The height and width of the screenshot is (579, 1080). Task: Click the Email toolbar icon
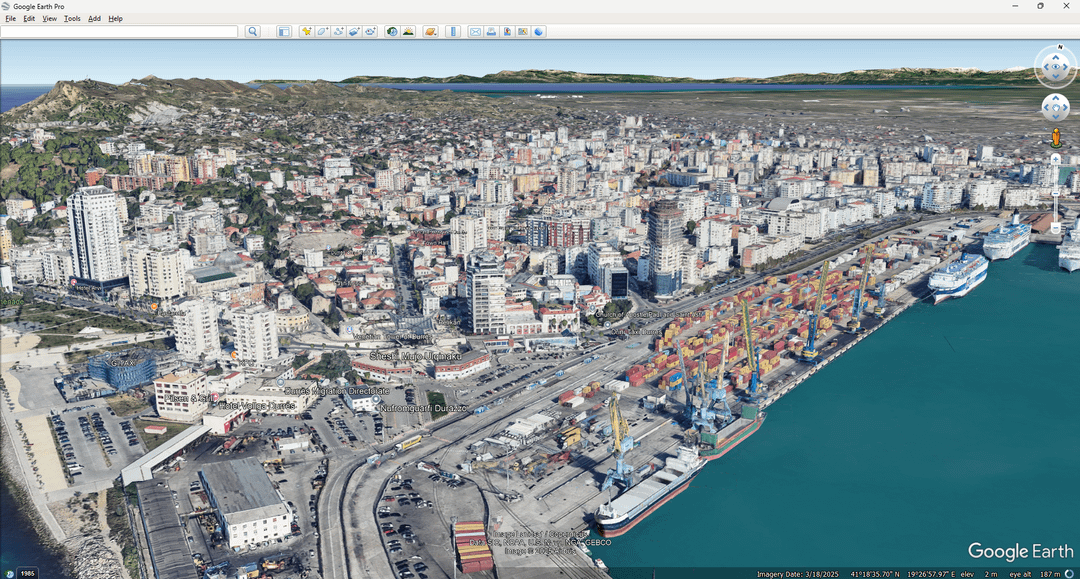coord(475,32)
